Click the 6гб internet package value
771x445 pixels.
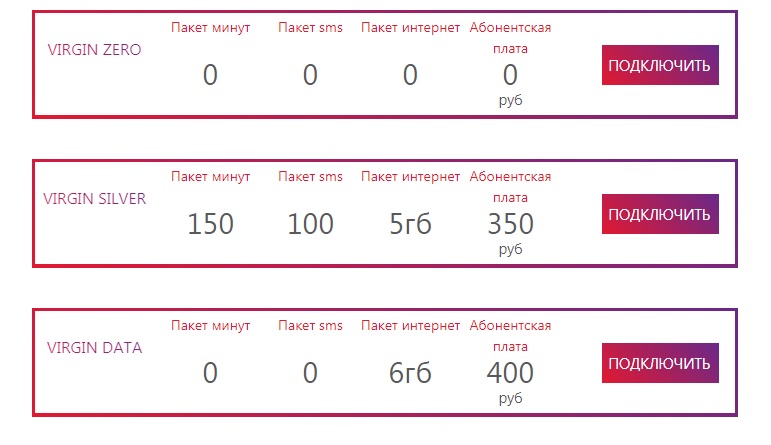(410, 373)
